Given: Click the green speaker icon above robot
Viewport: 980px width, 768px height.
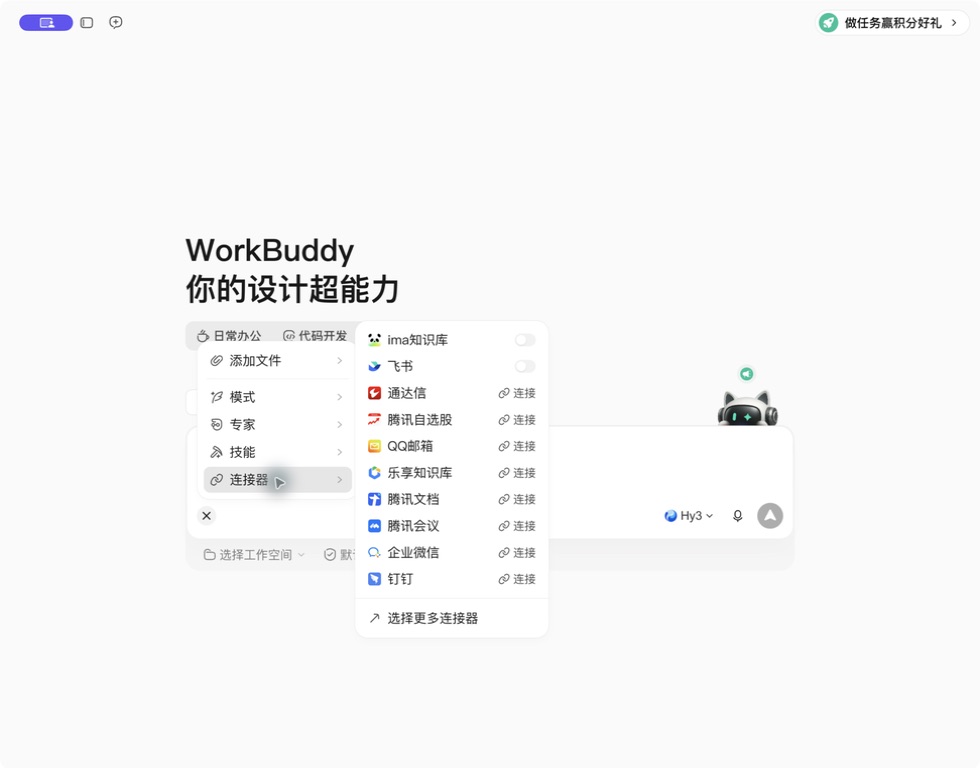Looking at the screenshot, I should (746, 374).
